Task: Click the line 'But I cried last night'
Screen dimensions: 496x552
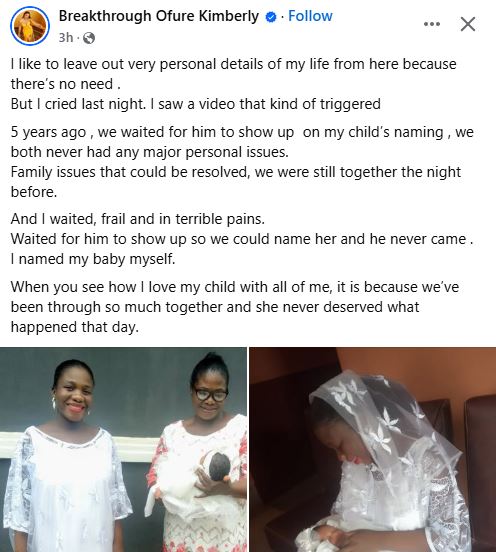Action: pyautogui.click(x=195, y=104)
